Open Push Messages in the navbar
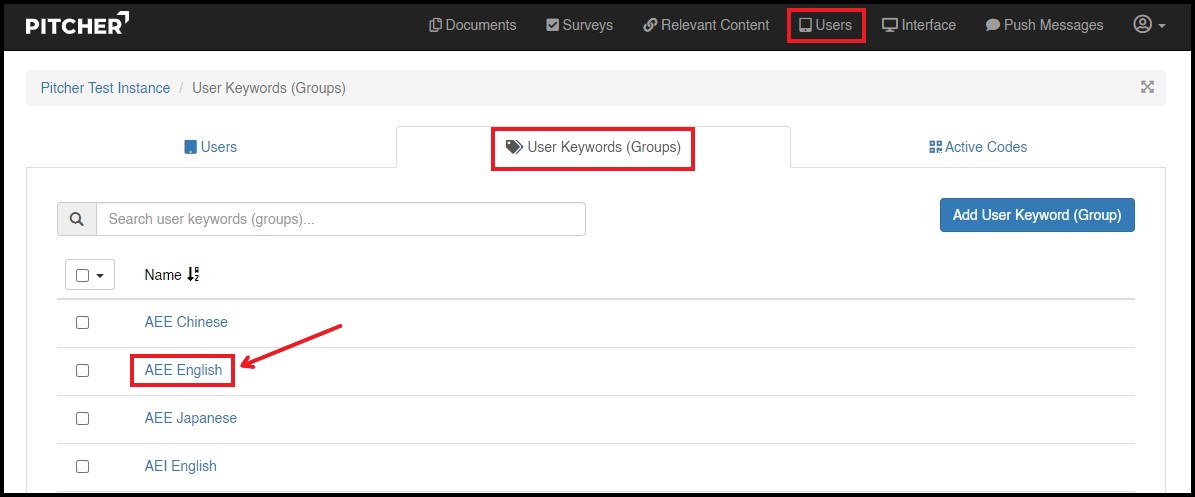Viewport: 1195px width, 497px height. [1044, 25]
